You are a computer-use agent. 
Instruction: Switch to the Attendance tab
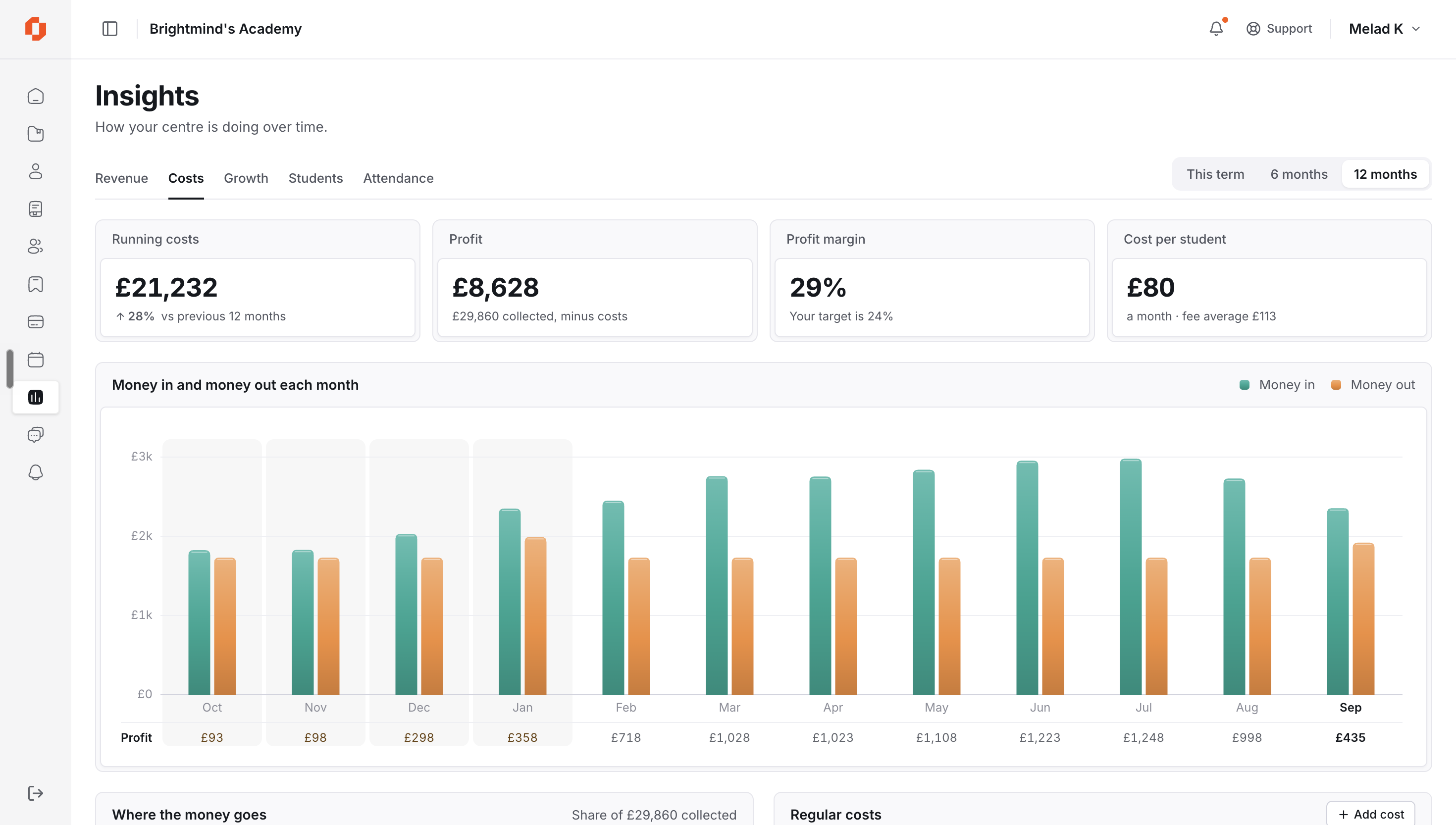[398, 178]
